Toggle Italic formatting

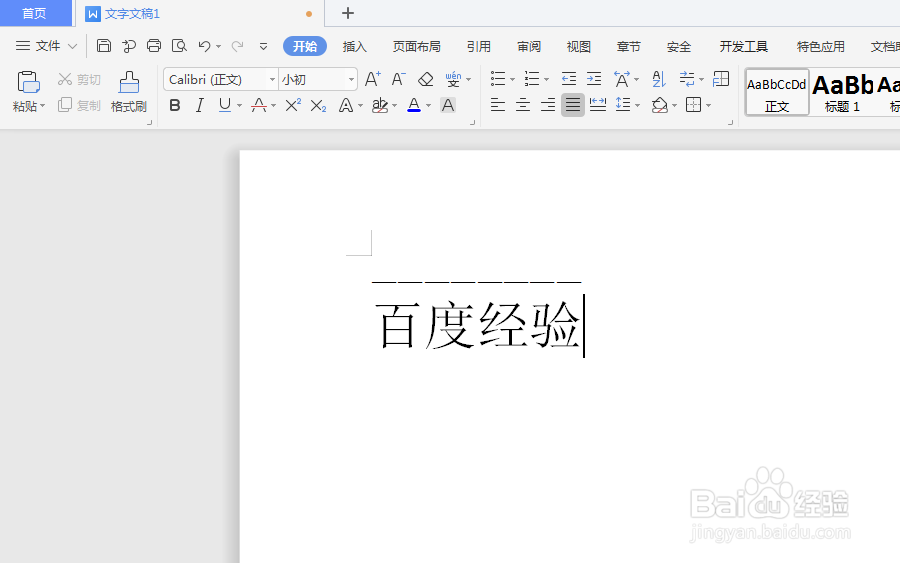pos(199,105)
